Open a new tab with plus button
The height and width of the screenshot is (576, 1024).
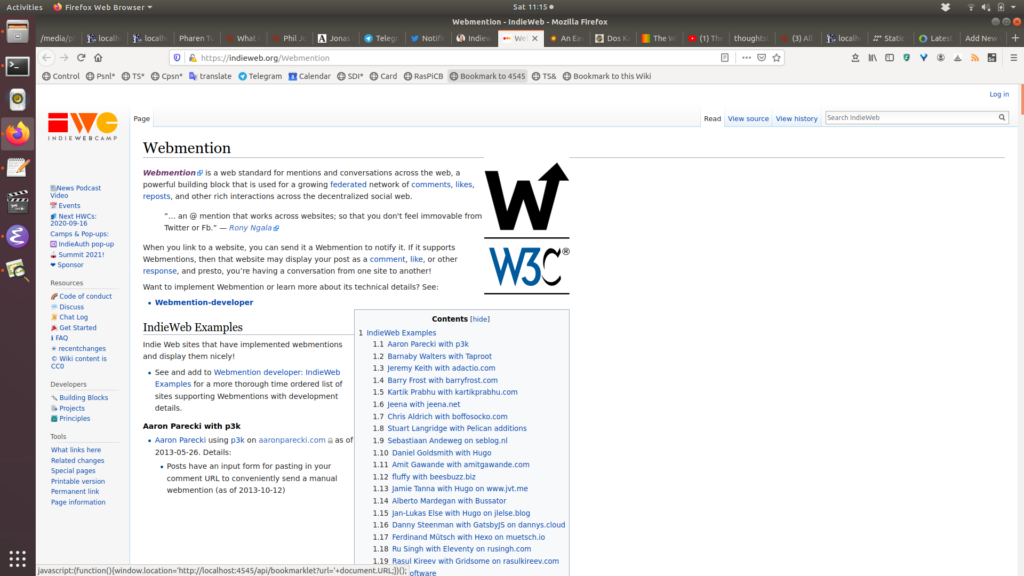tap(1015, 39)
